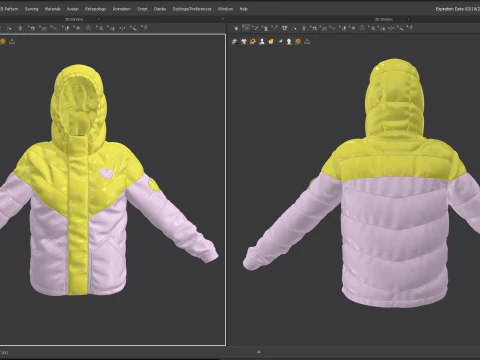
Task: Click the tray icon in left window
Action: coord(12,42)
